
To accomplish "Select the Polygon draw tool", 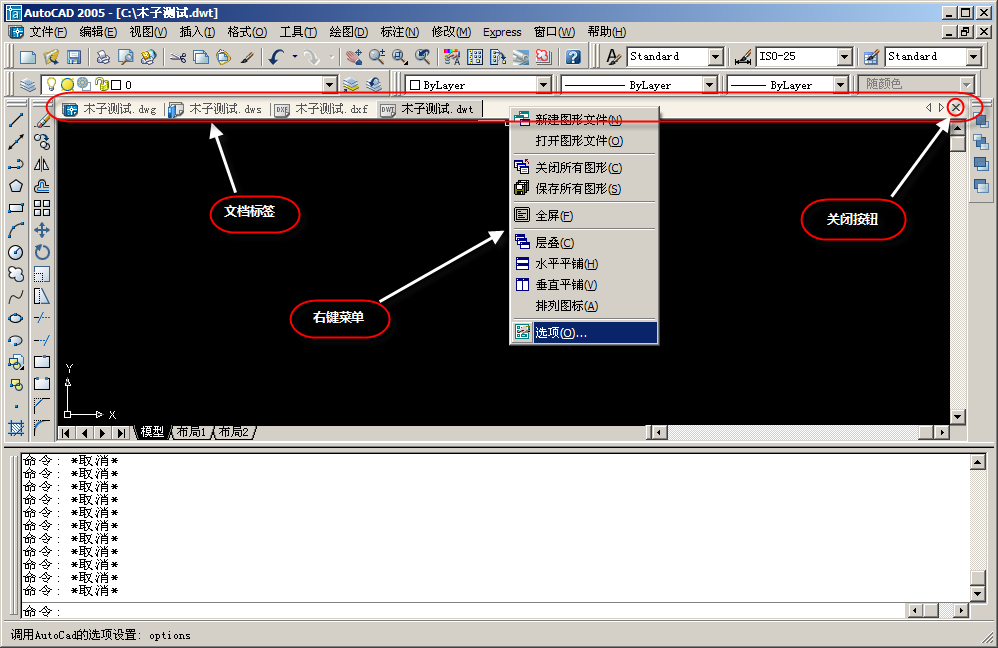I will [16, 186].
